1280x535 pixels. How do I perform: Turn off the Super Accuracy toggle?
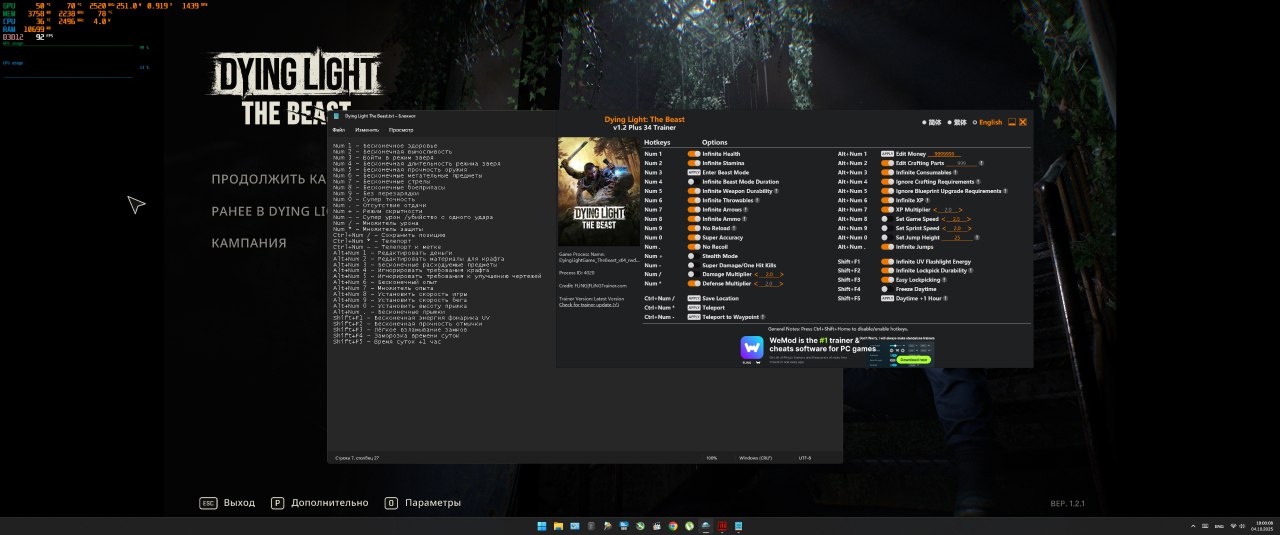(694, 238)
